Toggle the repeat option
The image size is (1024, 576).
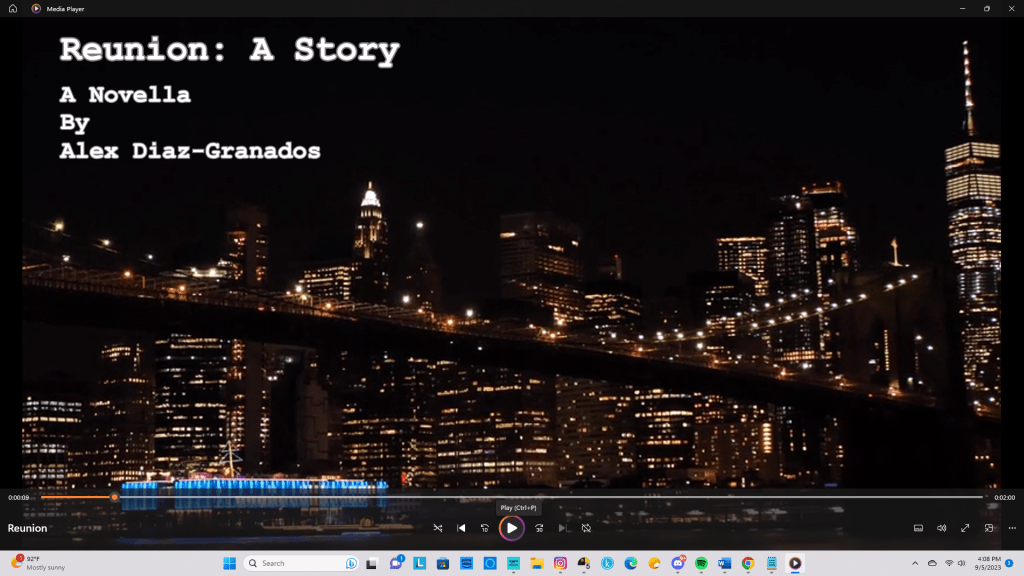pos(587,528)
